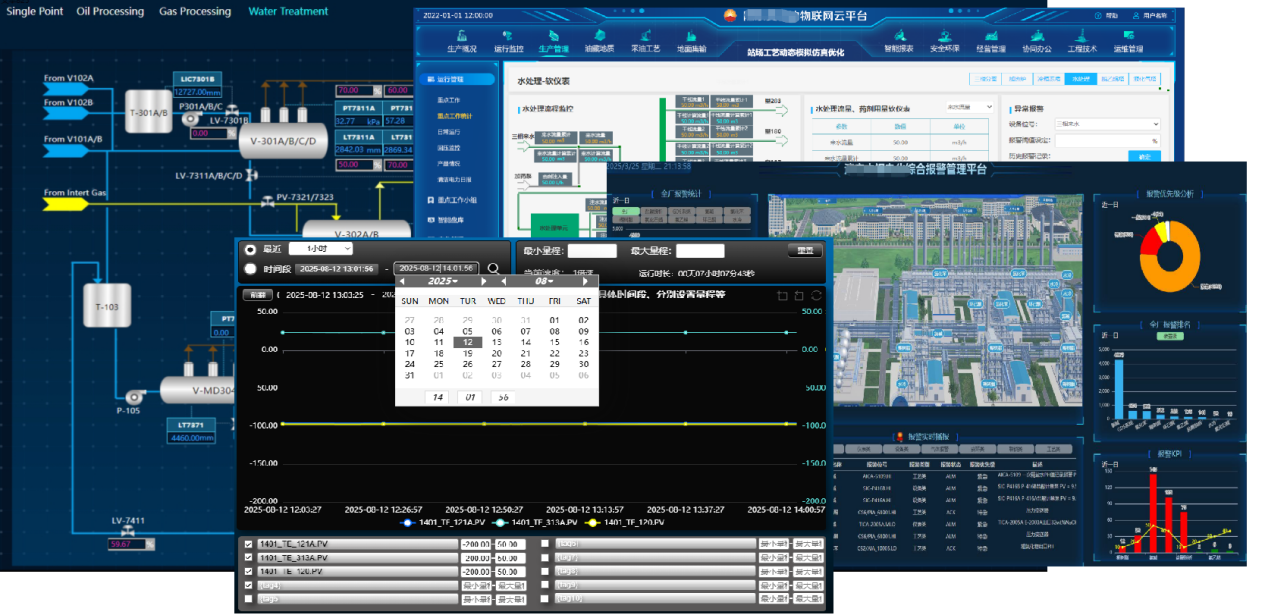This screenshot has width=1265, height=615.
Task: Switch to the Oil Processing tab
Action: pos(110,12)
